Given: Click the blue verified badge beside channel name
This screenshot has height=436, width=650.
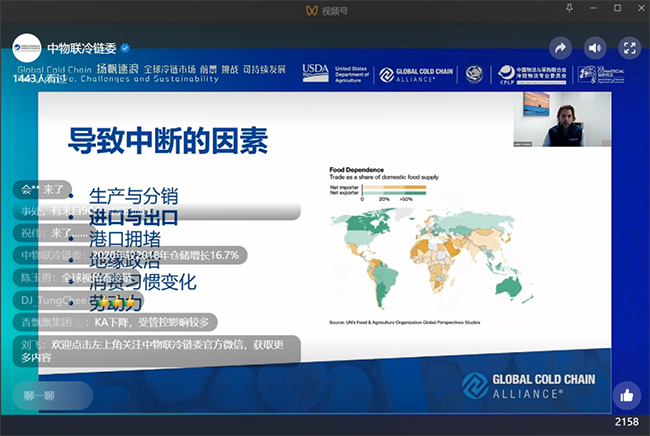Looking at the screenshot, I should tap(126, 47).
